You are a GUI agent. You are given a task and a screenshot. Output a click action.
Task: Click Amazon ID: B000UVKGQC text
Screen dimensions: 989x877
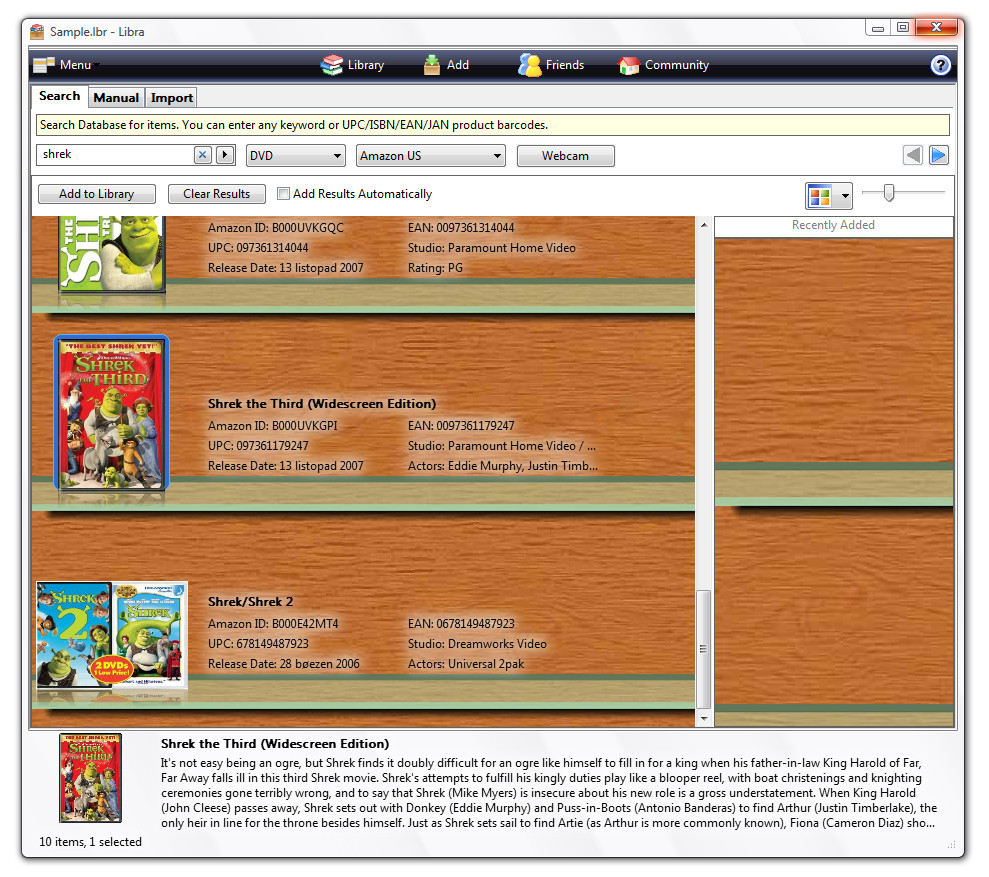[276, 228]
